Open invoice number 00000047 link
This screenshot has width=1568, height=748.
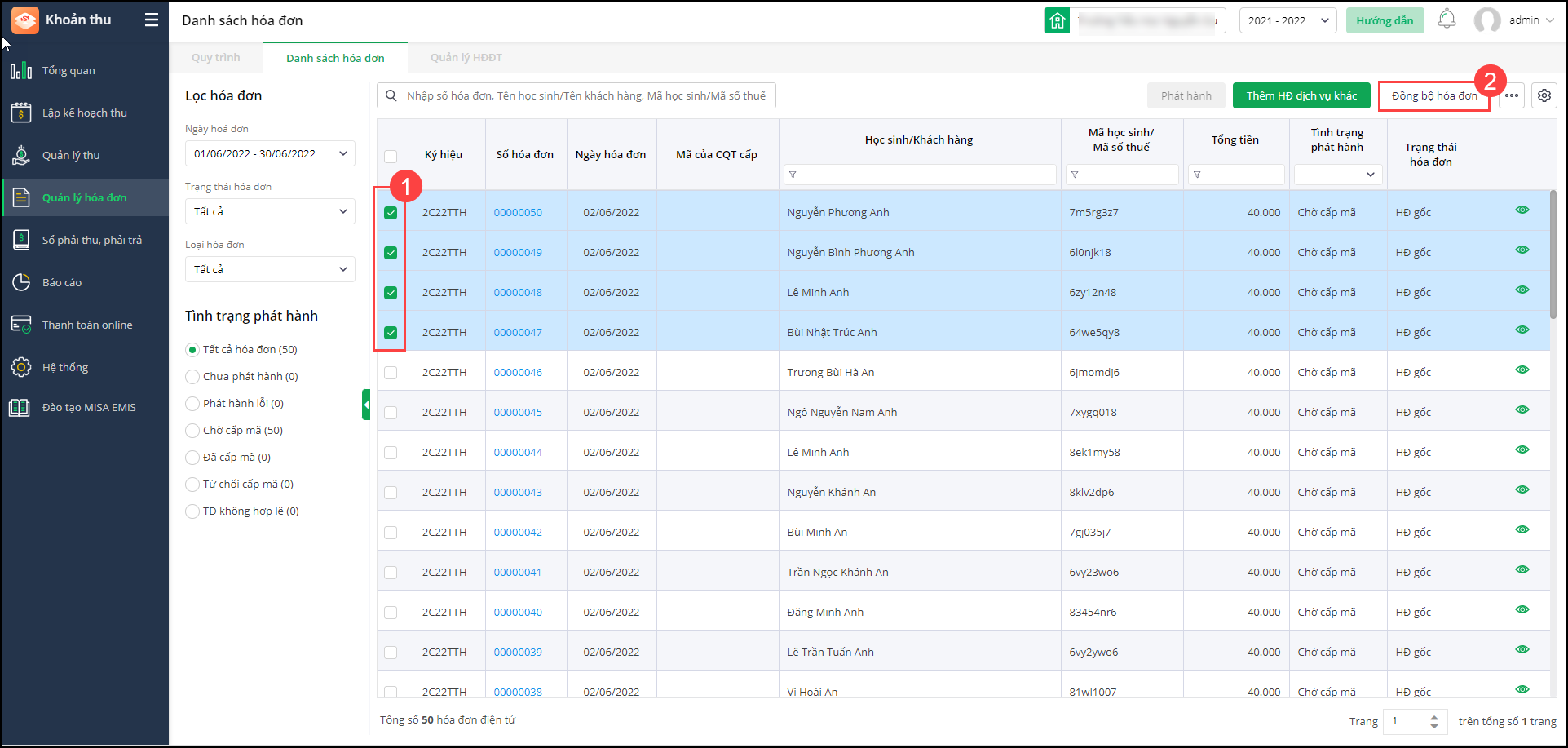(518, 333)
